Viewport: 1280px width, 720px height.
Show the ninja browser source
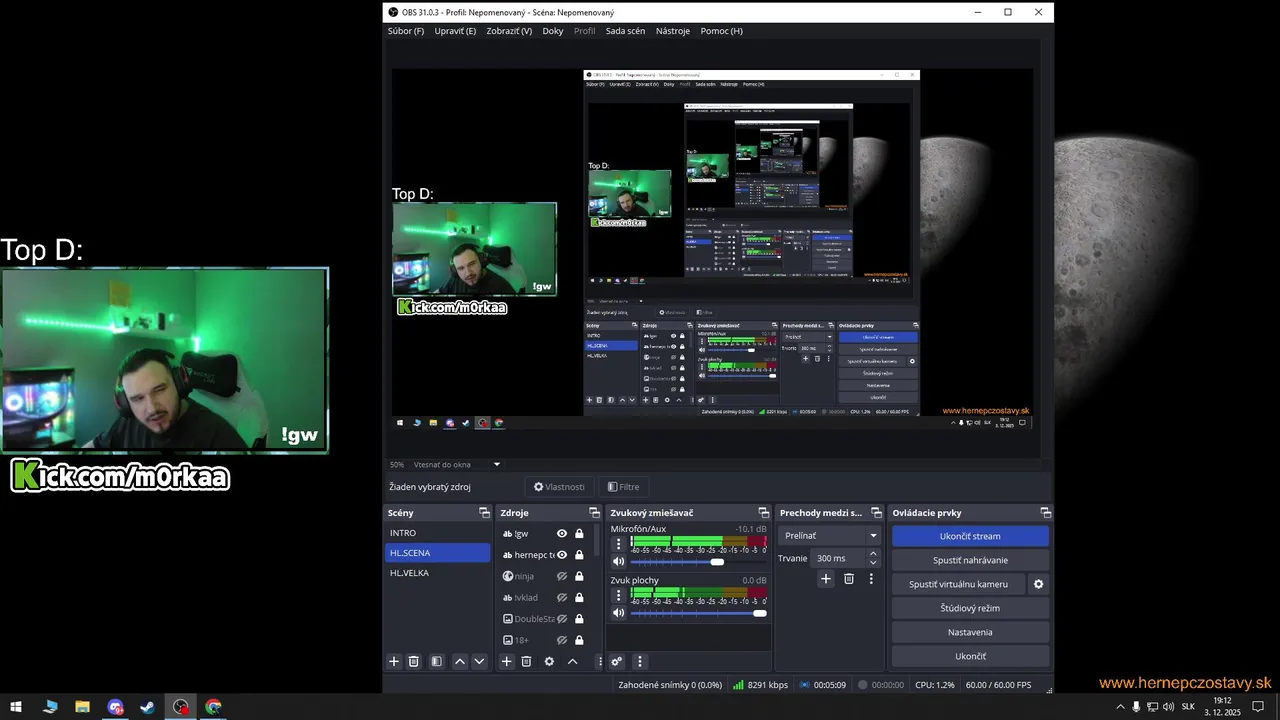click(x=562, y=576)
